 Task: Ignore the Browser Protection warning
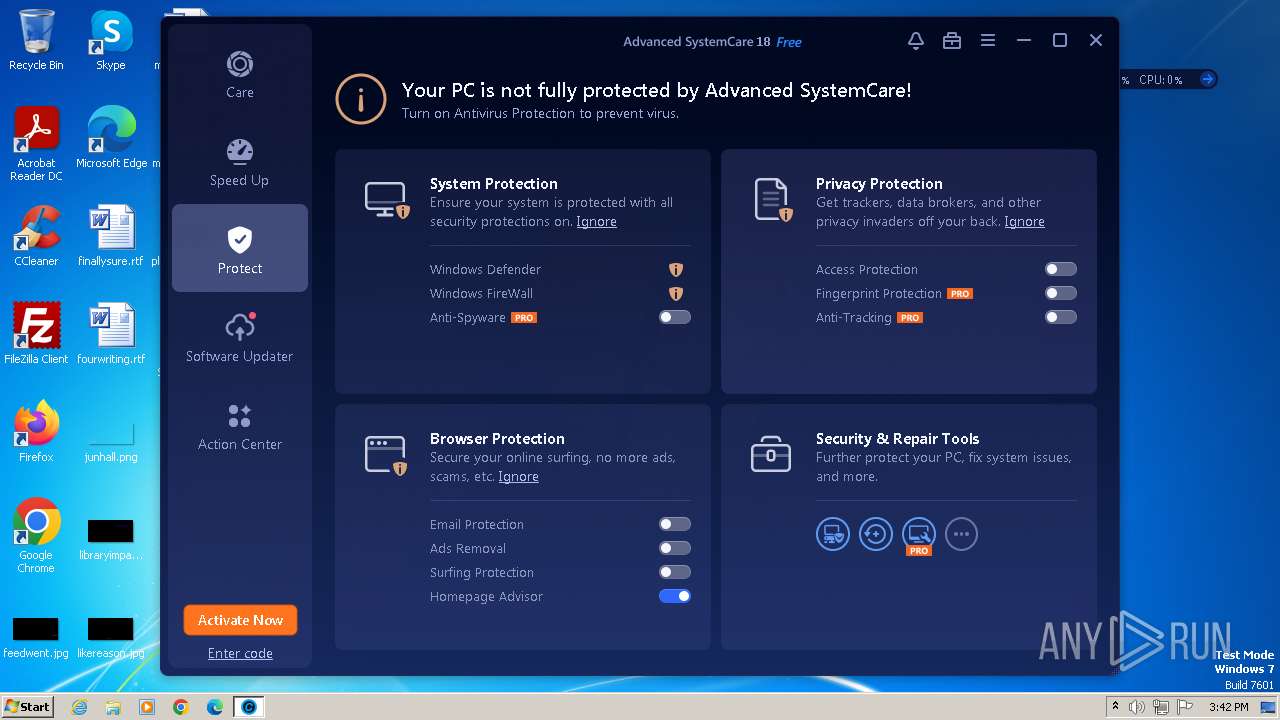click(518, 477)
